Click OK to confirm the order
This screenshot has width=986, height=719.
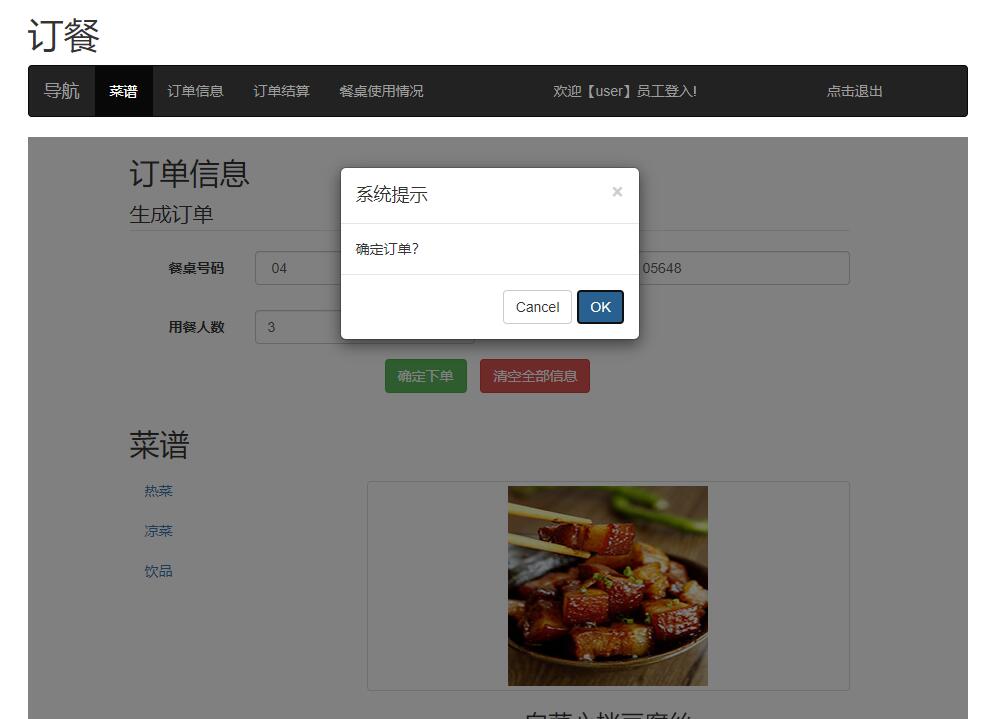pos(599,307)
